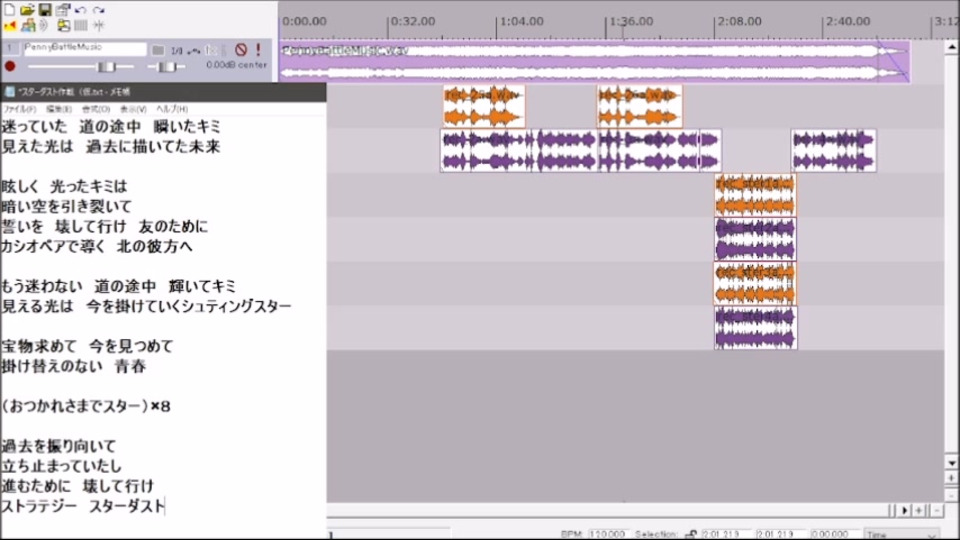960x540 pixels.
Task: Select the PennyBattleMusic.wav audio item
Action: [x=594, y=61]
